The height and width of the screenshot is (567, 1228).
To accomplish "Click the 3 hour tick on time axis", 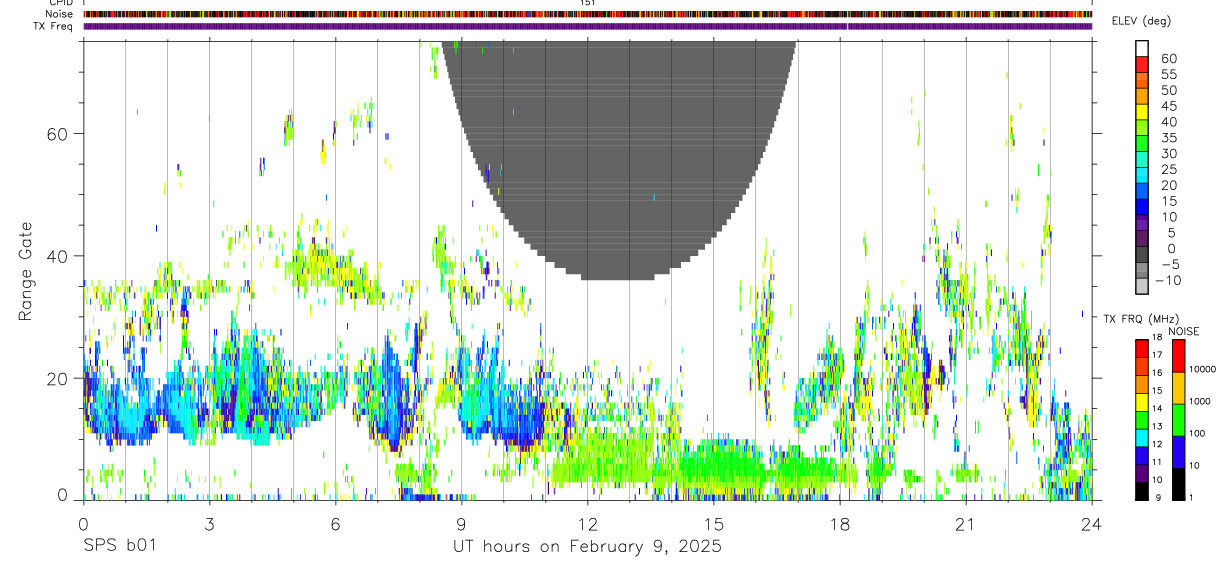I will click(209, 523).
